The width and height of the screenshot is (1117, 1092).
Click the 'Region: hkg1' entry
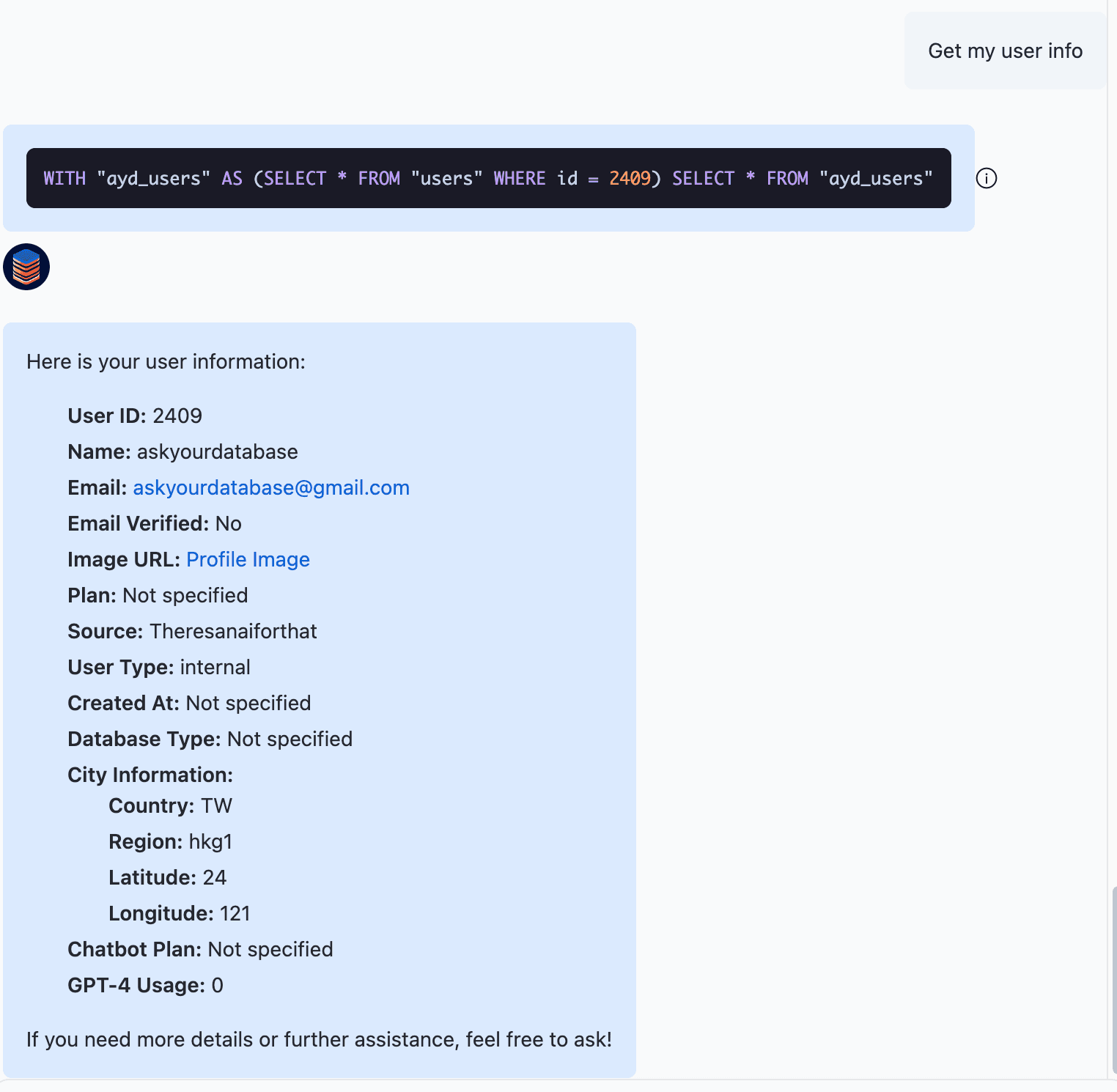click(170, 841)
